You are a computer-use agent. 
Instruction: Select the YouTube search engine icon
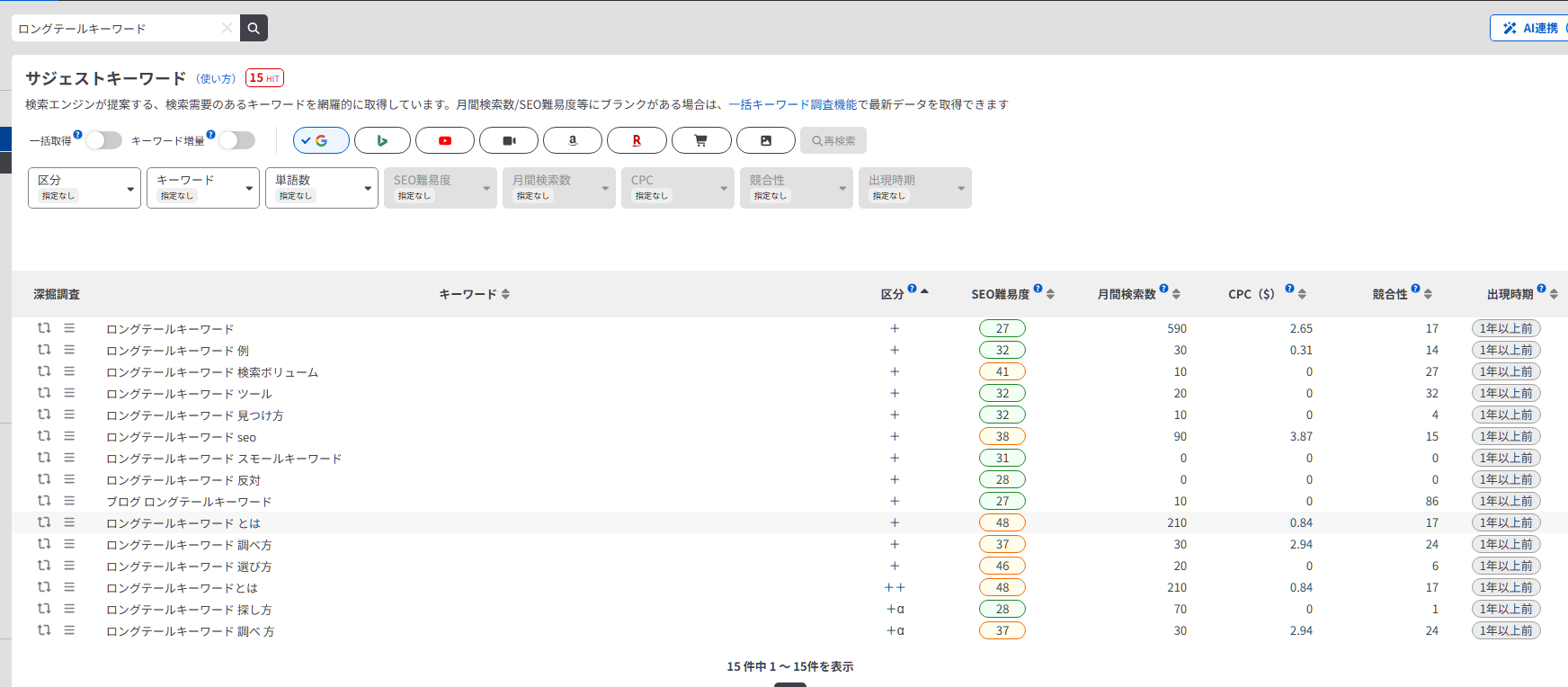(445, 140)
